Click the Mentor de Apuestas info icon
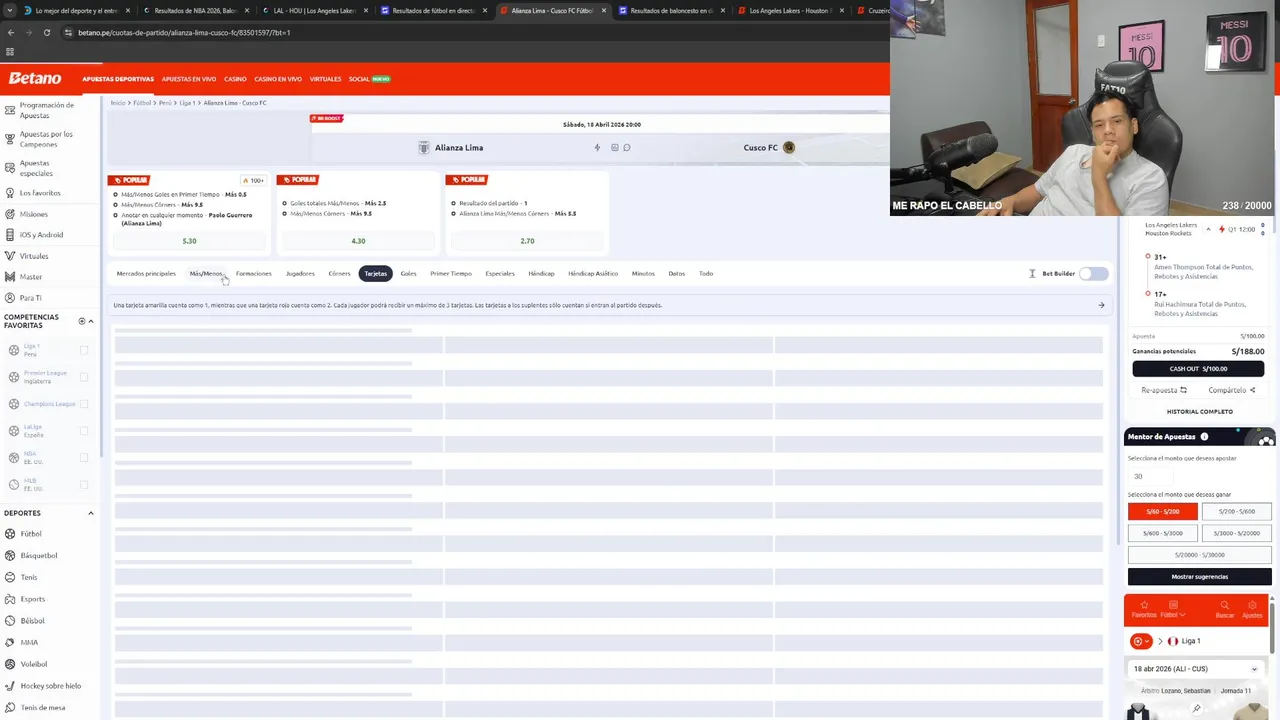The height and width of the screenshot is (720, 1280). pyautogui.click(x=1204, y=437)
